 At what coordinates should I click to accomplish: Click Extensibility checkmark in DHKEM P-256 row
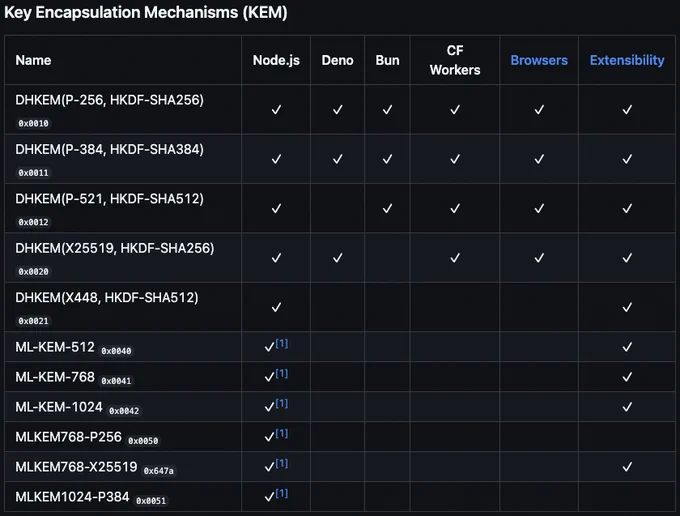point(627,110)
